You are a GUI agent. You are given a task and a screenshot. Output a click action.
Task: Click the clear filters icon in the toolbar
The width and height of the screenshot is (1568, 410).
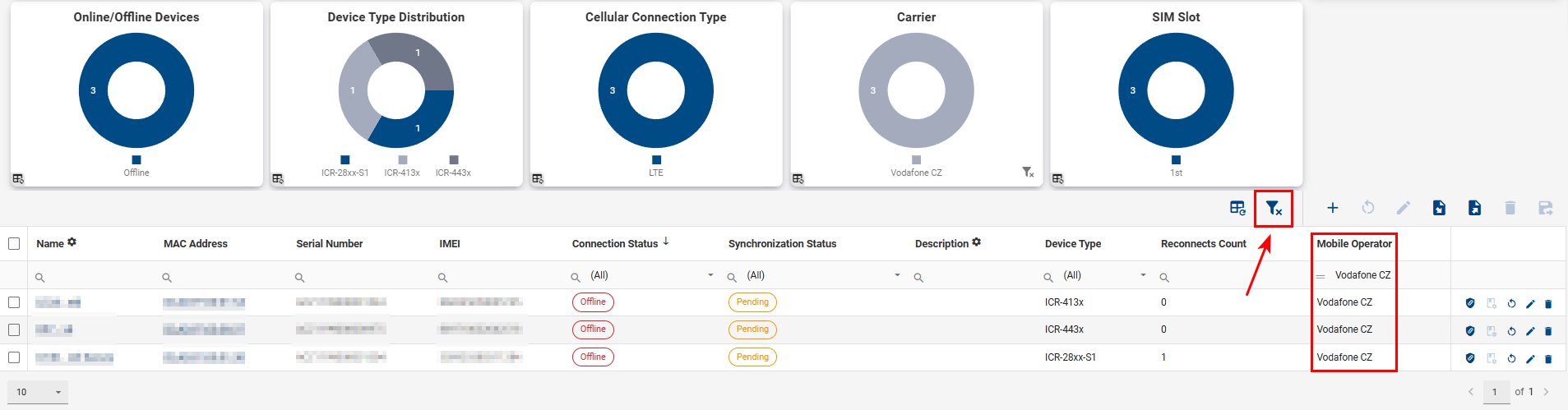click(1273, 209)
